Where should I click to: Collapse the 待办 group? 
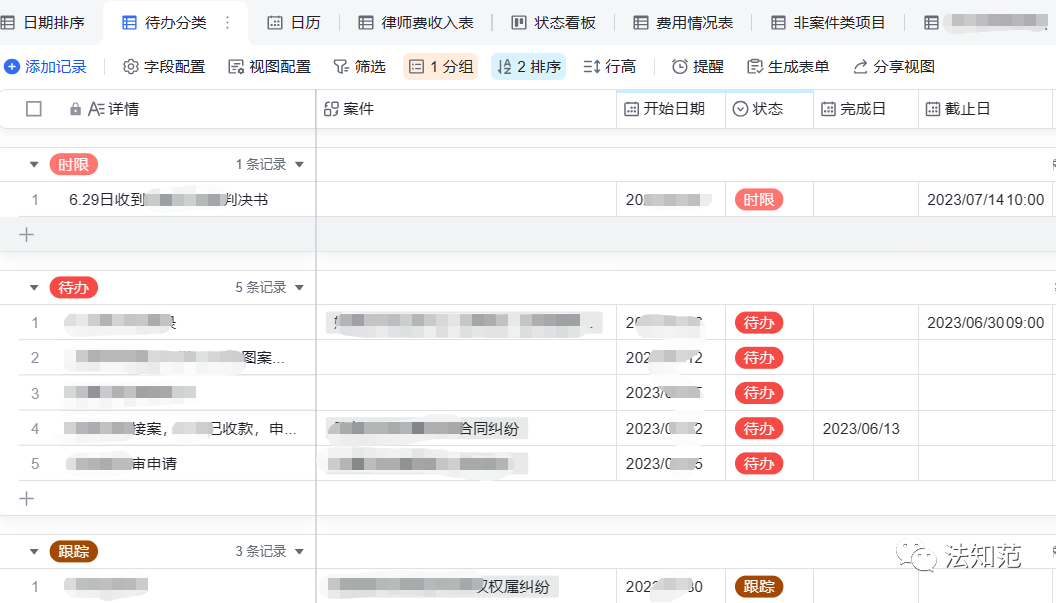[33, 287]
